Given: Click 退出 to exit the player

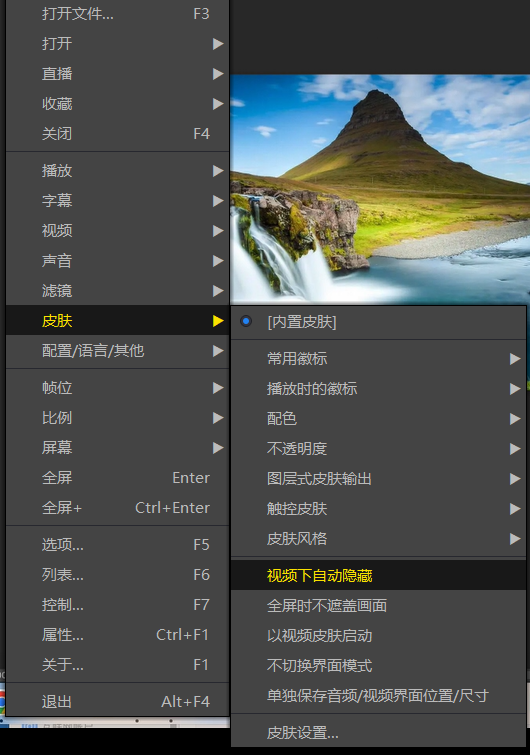Looking at the screenshot, I should pyautogui.click(x=117, y=702).
